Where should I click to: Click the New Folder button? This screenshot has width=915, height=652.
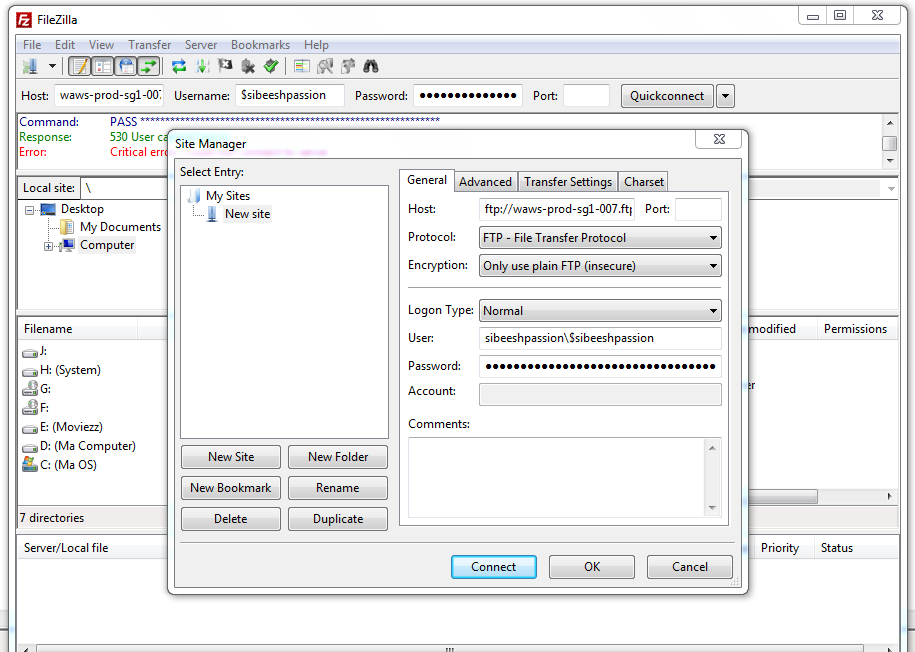click(x=338, y=457)
